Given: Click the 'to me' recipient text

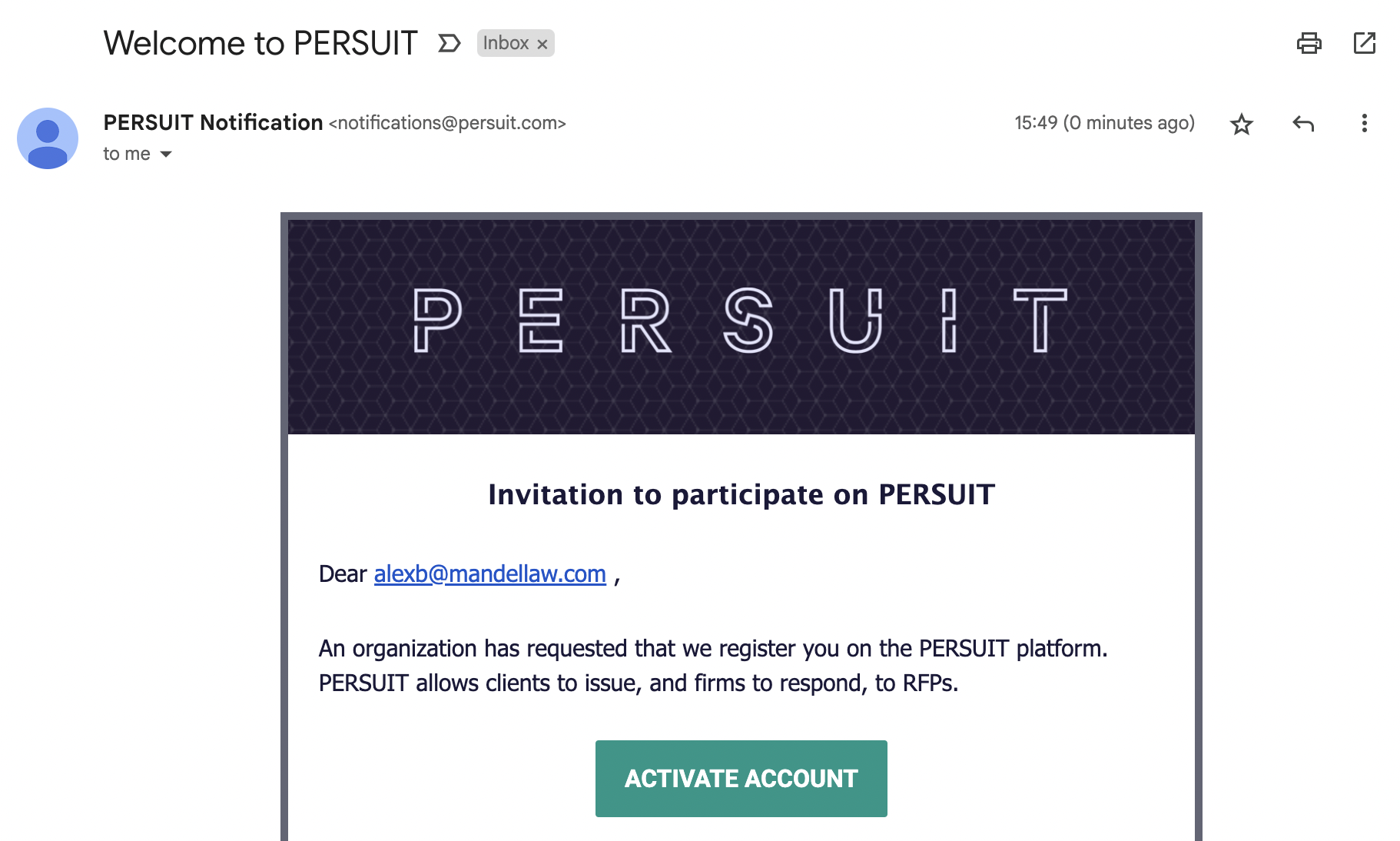Looking at the screenshot, I should click(x=127, y=155).
